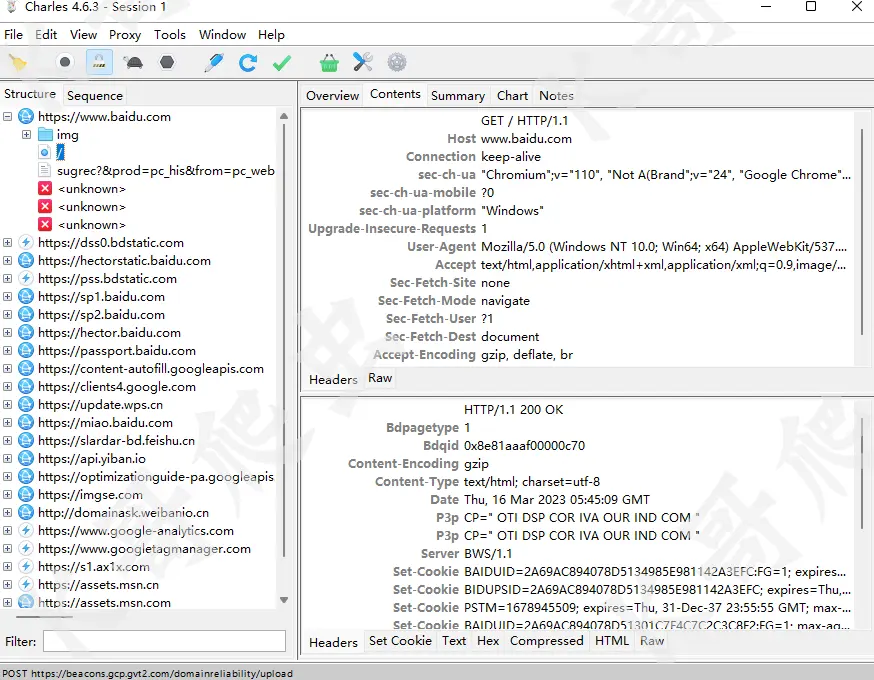The height and width of the screenshot is (680, 874).
Task: Switch to the Sequence tab
Action: tap(95, 96)
